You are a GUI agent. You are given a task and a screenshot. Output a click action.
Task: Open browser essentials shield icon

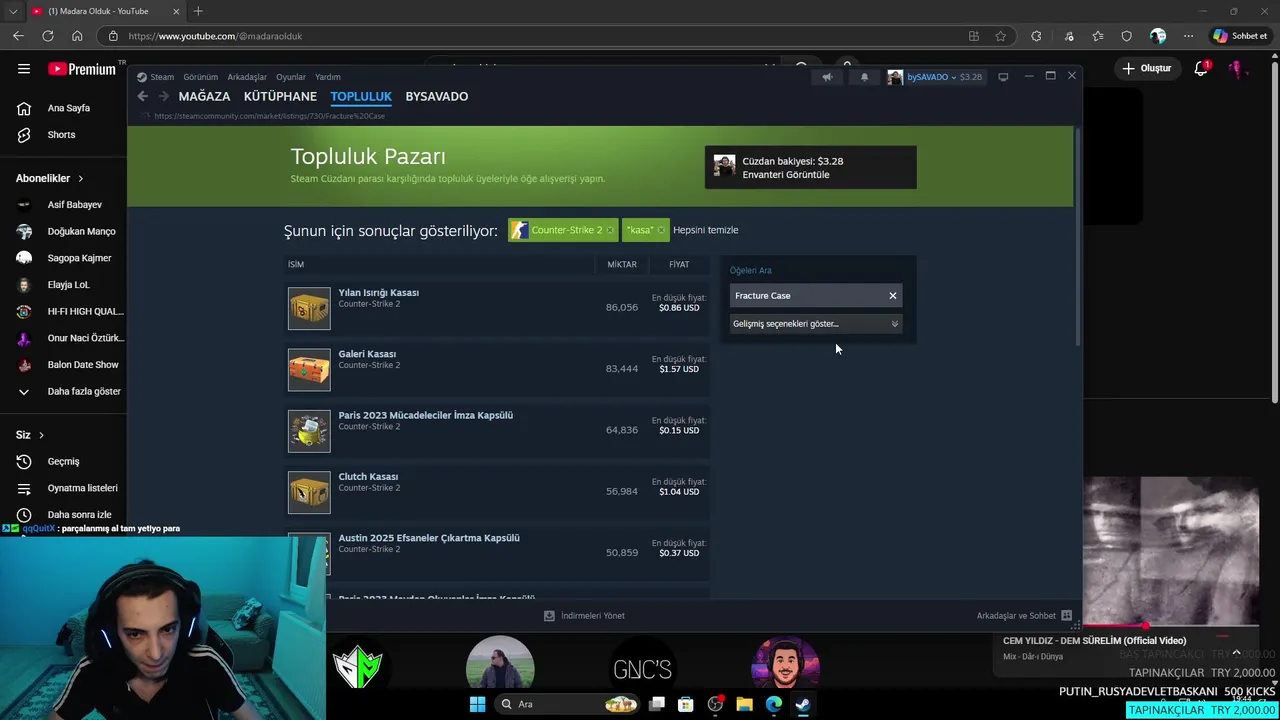[1127, 36]
